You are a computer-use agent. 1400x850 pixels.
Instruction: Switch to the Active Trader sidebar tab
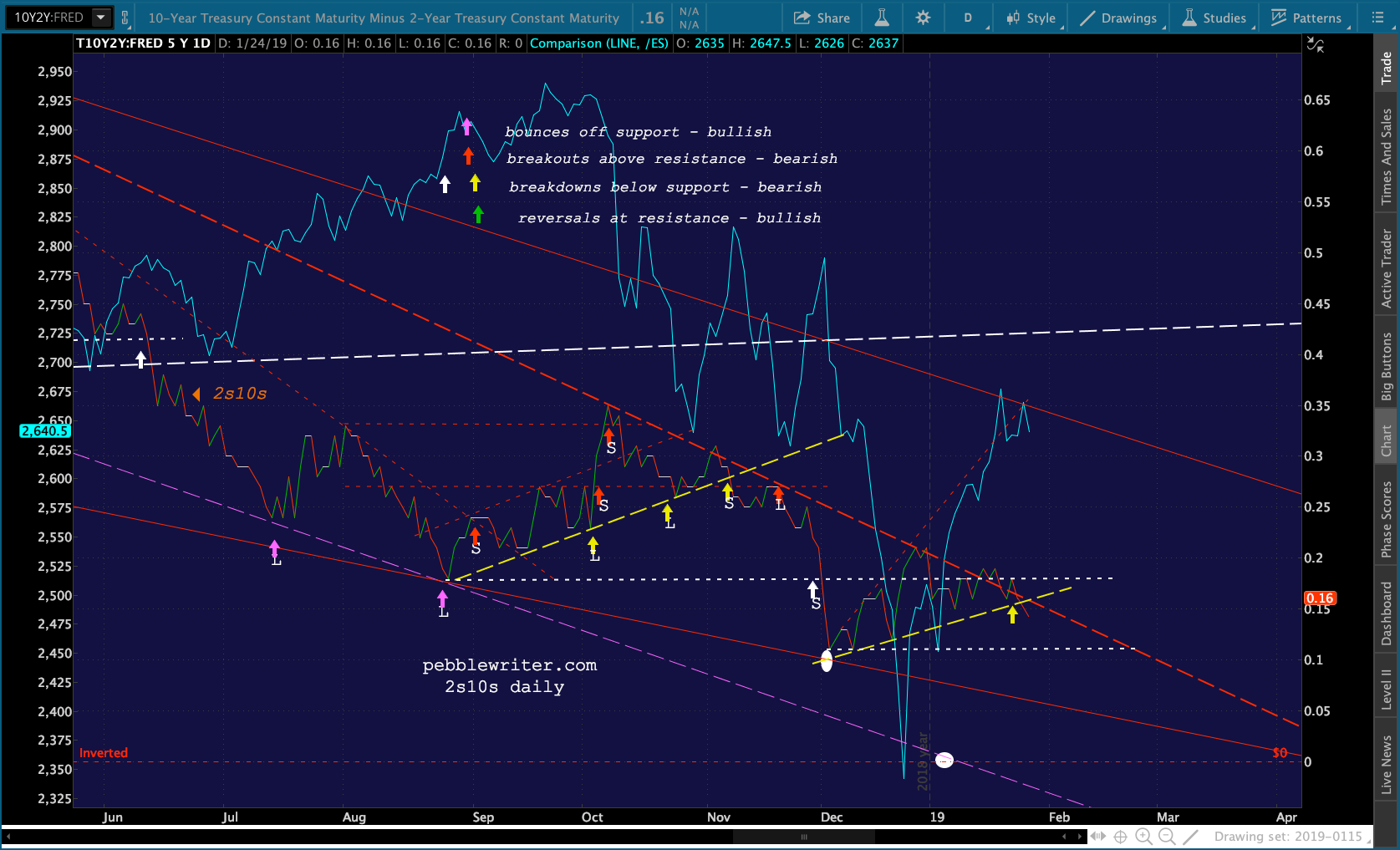coord(1387,267)
